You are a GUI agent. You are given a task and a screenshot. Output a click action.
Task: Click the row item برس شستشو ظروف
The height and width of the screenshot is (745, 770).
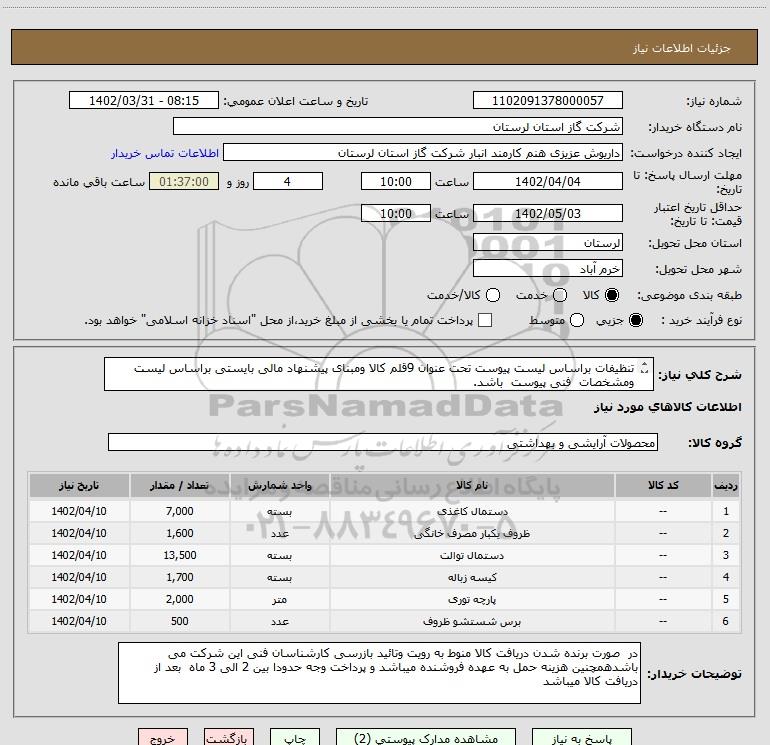(472, 622)
